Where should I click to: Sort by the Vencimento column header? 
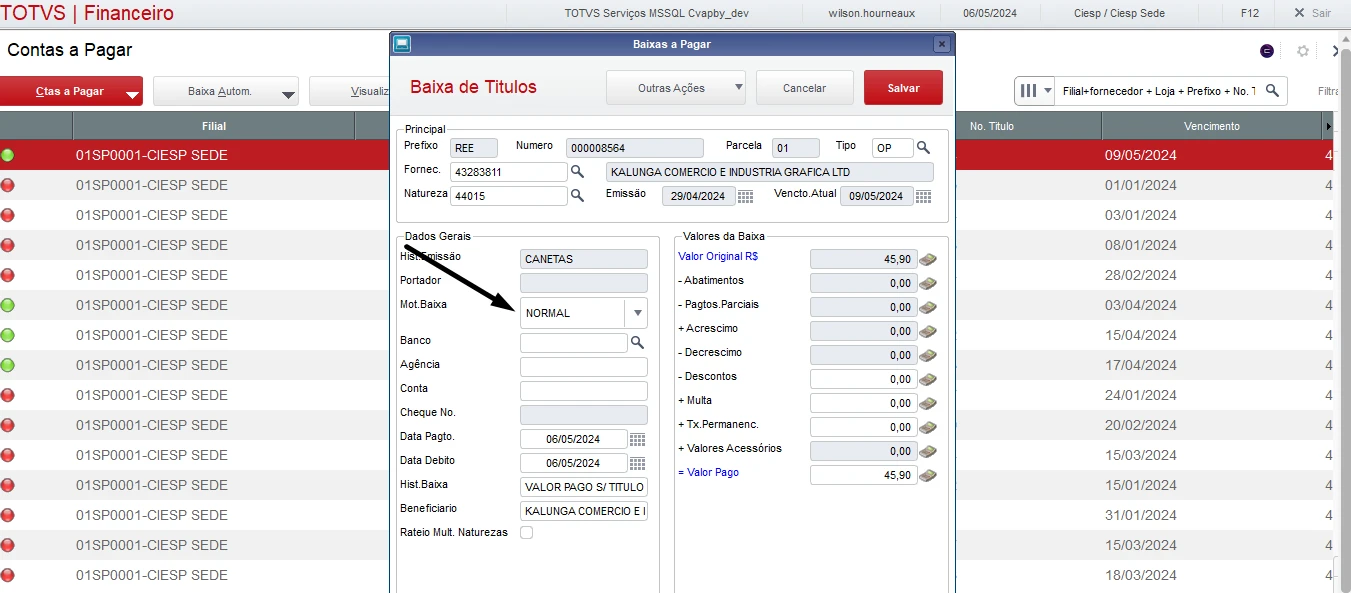tap(1211, 126)
